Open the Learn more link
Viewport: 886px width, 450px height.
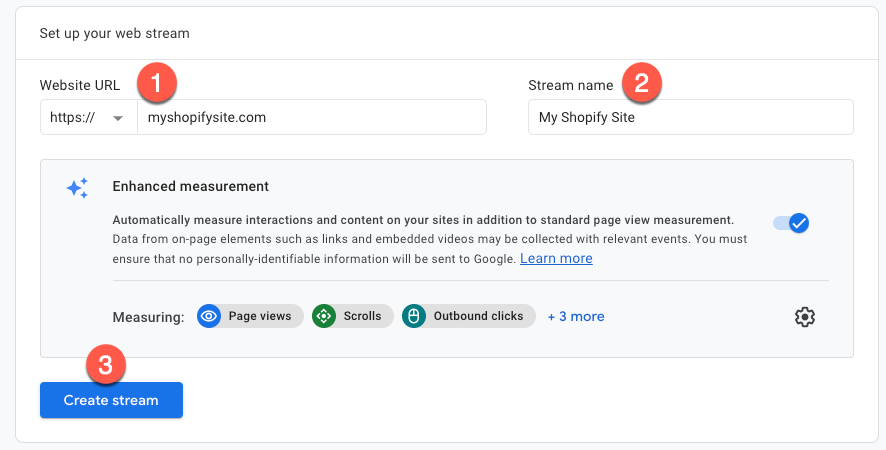(x=556, y=258)
